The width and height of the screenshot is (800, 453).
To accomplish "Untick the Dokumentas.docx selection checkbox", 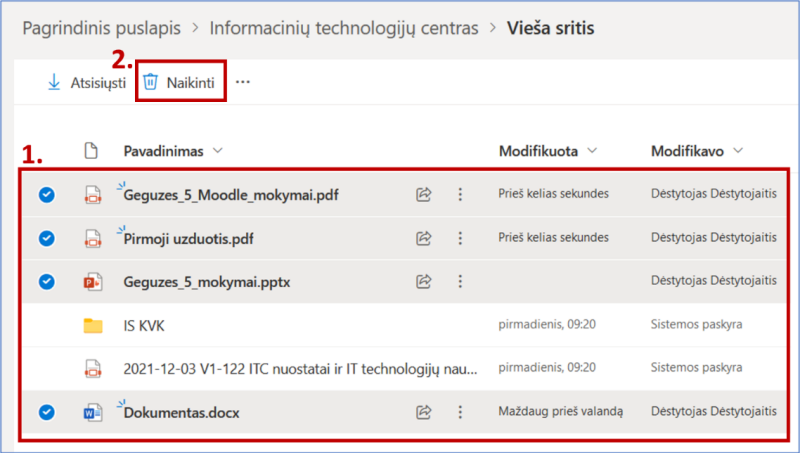I will click(x=46, y=411).
